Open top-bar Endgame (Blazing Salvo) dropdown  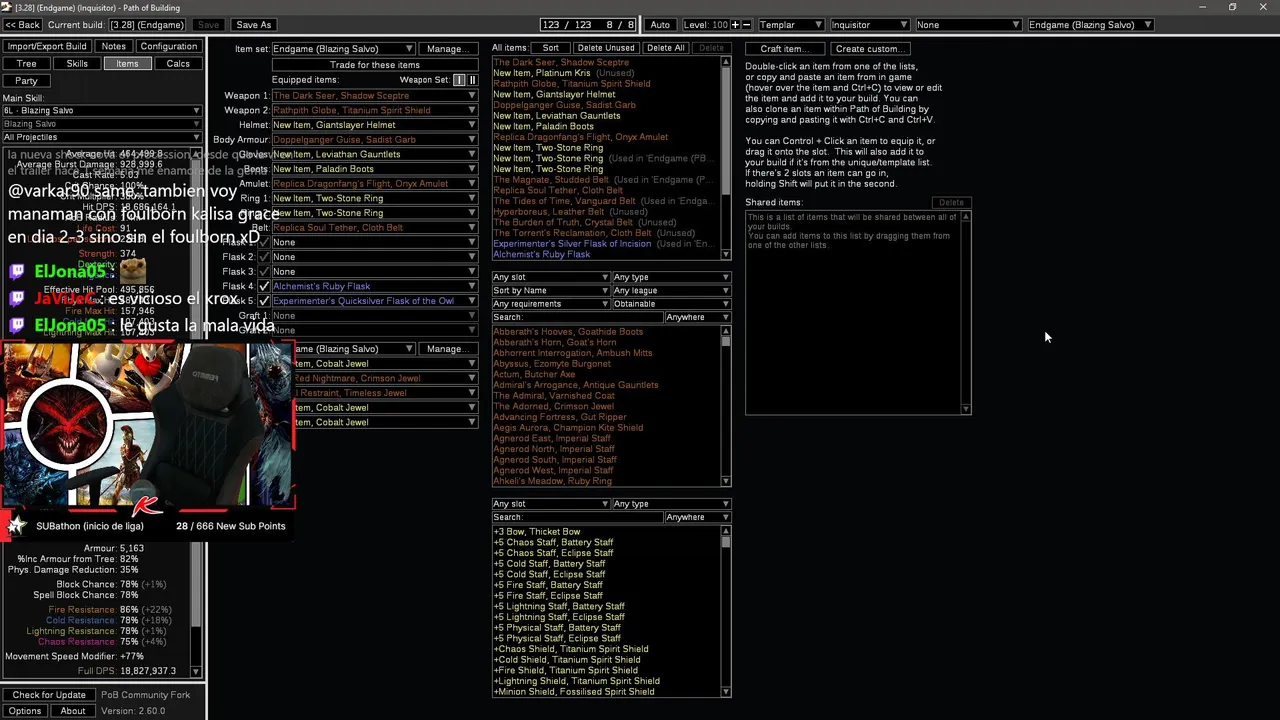(1090, 25)
